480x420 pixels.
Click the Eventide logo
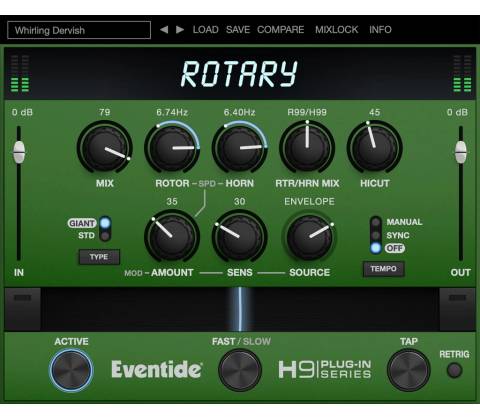coord(157,369)
